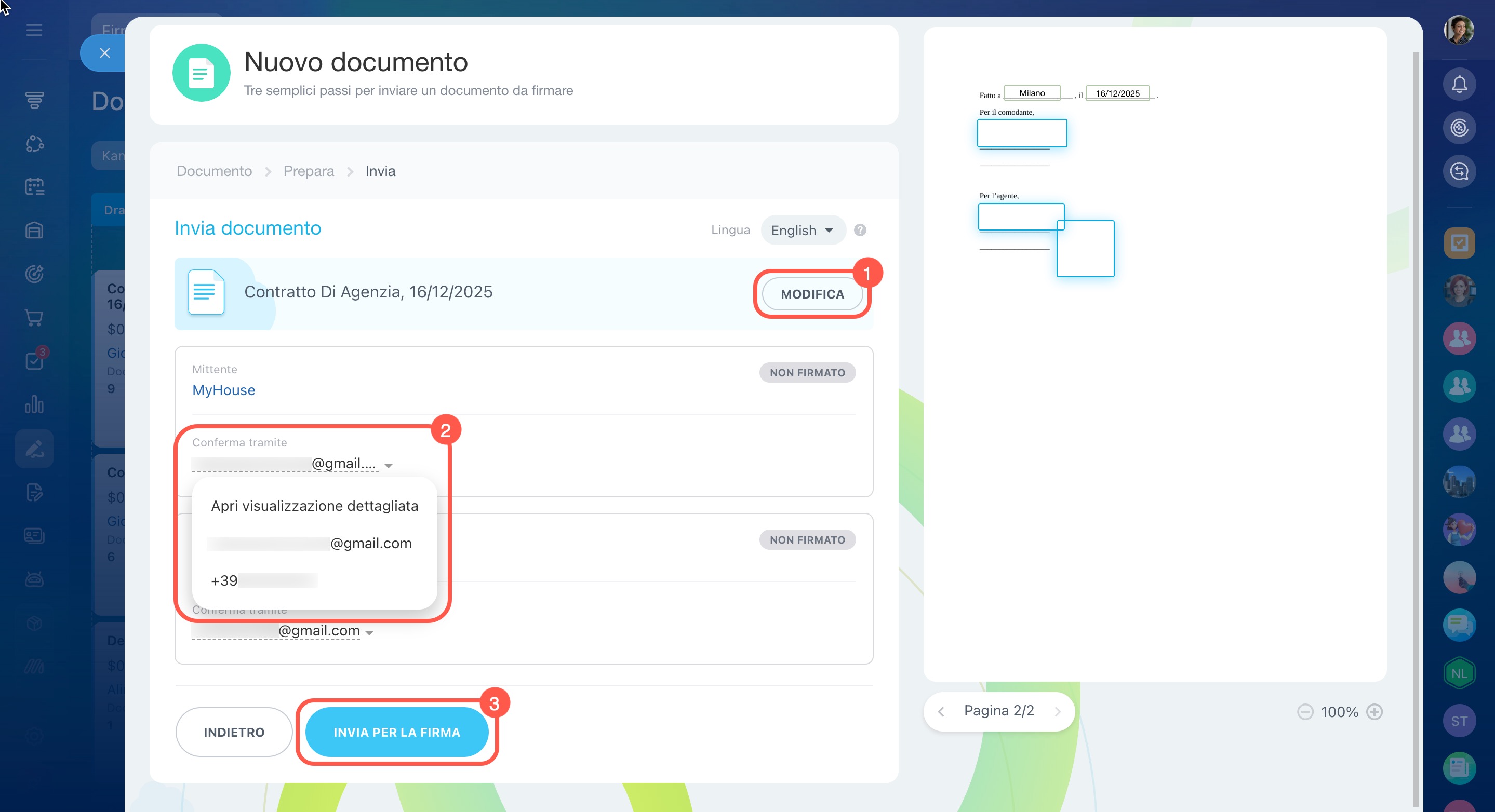Click the shopping cart sidebar icon
This screenshot has width=1495, height=812.
pyautogui.click(x=34, y=317)
